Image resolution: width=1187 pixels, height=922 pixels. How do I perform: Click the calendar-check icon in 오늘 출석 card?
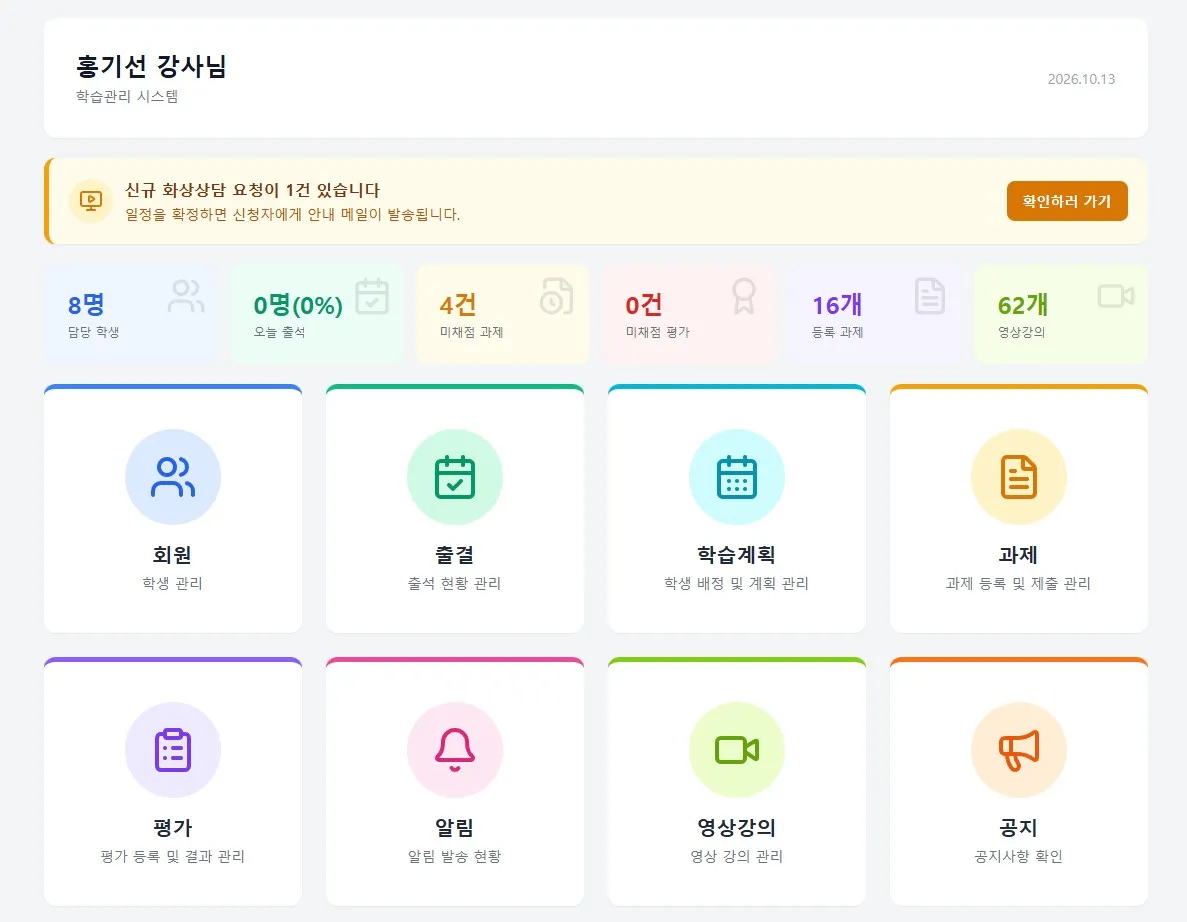point(372,296)
